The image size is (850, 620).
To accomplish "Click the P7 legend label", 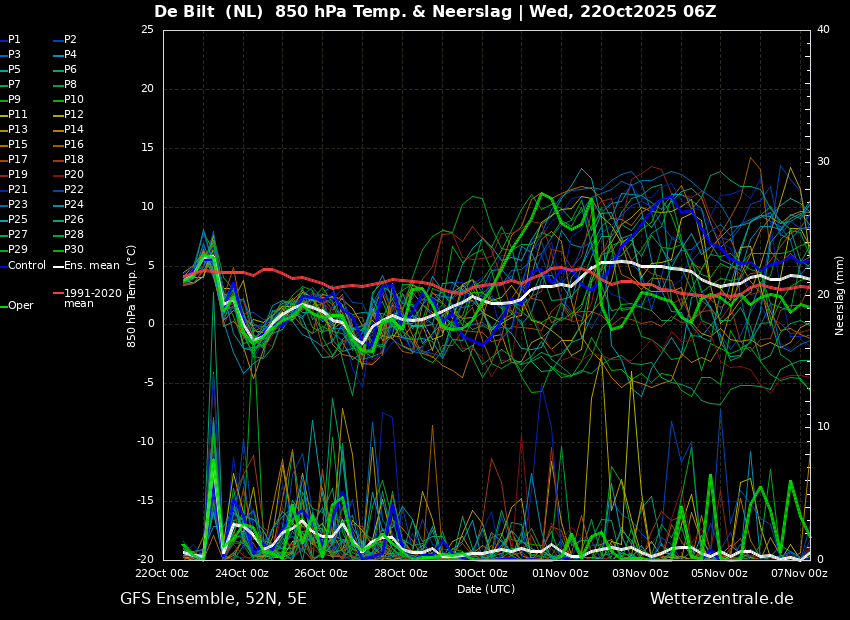I will click(x=14, y=85).
